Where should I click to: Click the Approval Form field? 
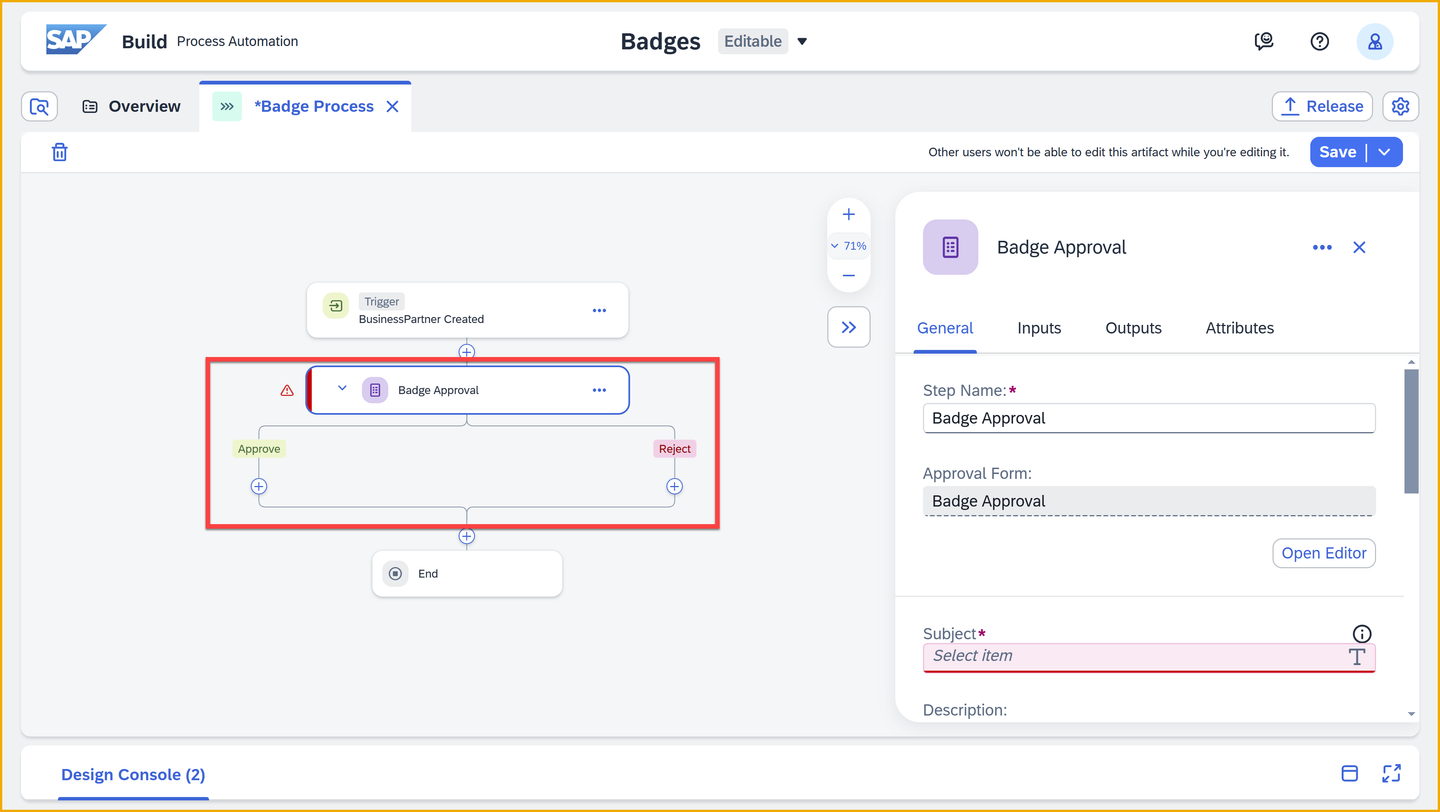(1149, 501)
